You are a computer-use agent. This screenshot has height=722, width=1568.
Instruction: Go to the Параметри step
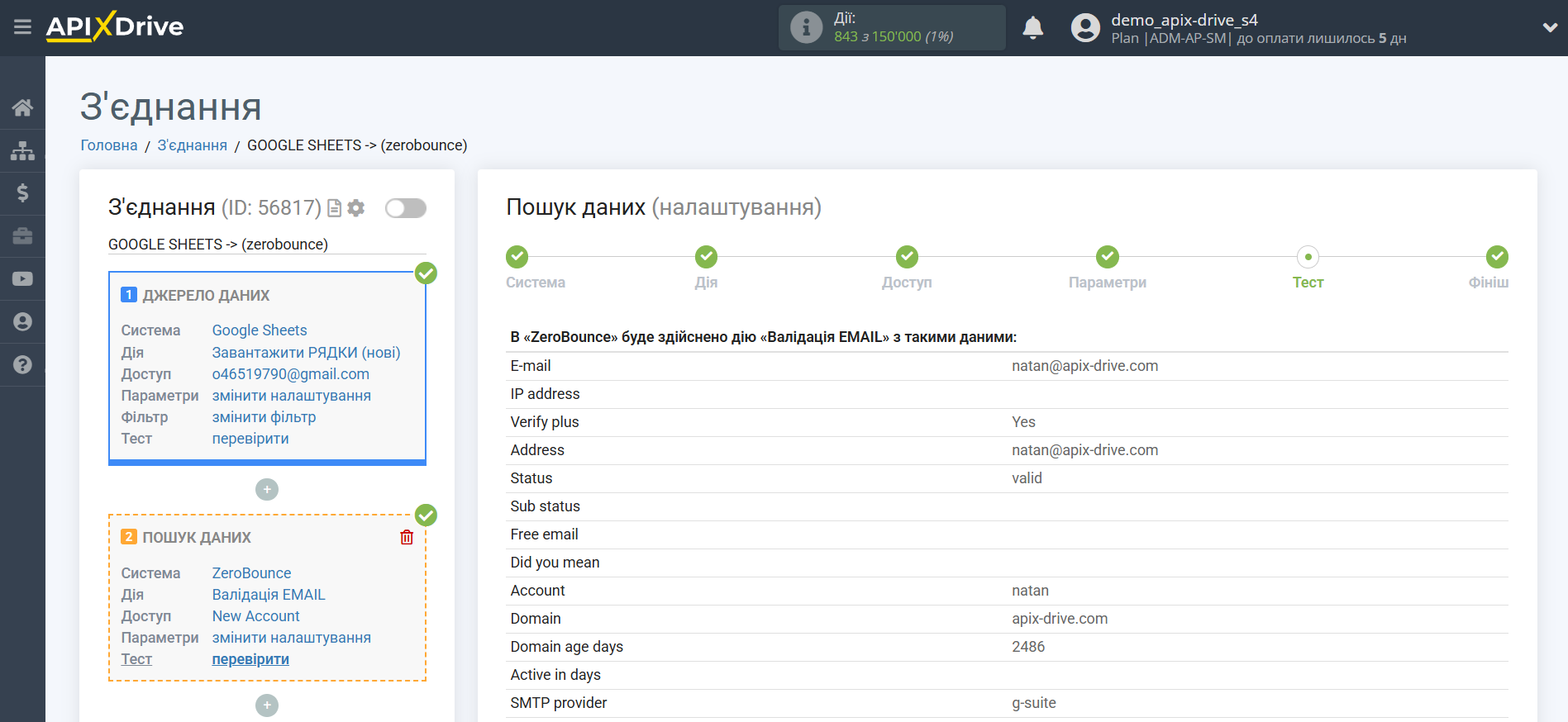tap(1107, 258)
